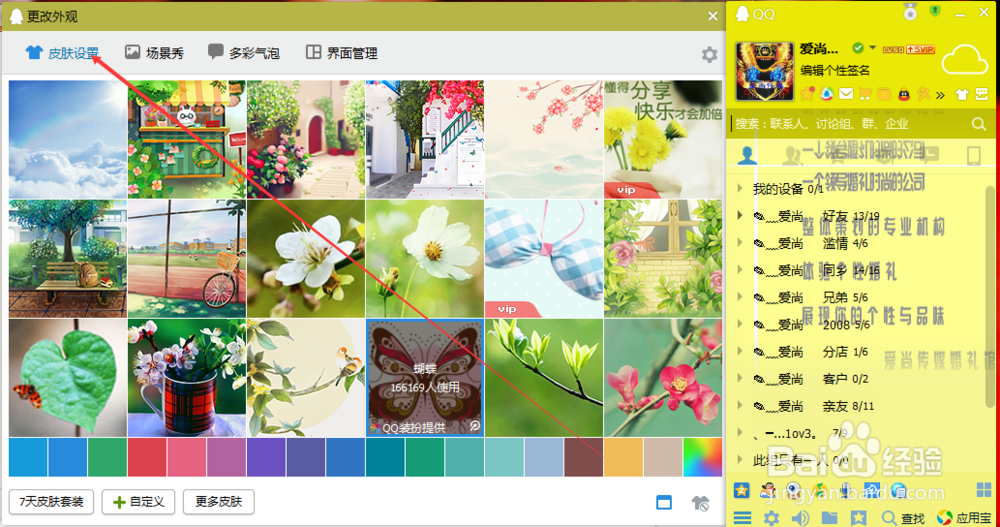The image size is (1000, 527).
Task: Pick the red color swatch
Action: coord(147,457)
